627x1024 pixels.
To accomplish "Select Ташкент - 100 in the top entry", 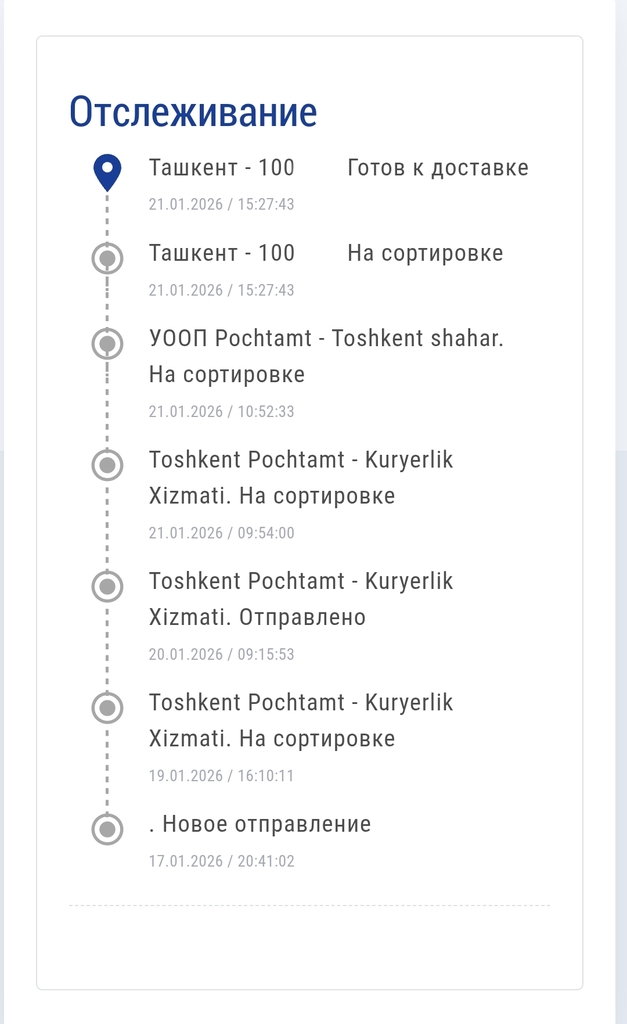I will [222, 168].
